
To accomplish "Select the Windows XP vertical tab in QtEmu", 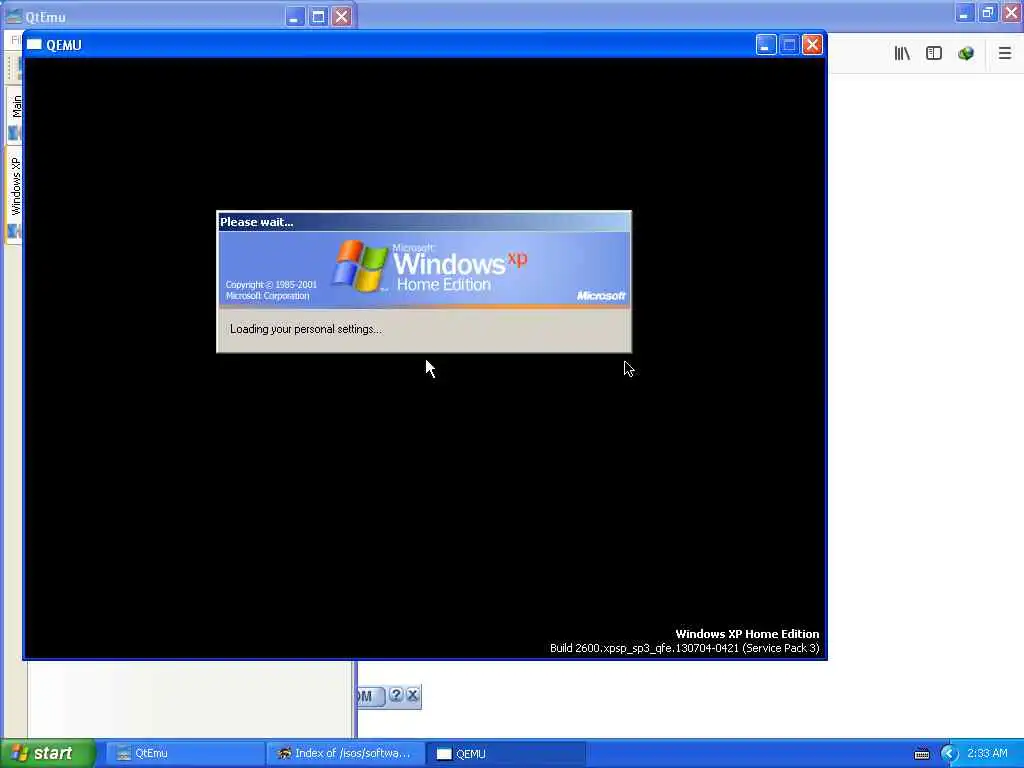I will click(x=14, y=196).
